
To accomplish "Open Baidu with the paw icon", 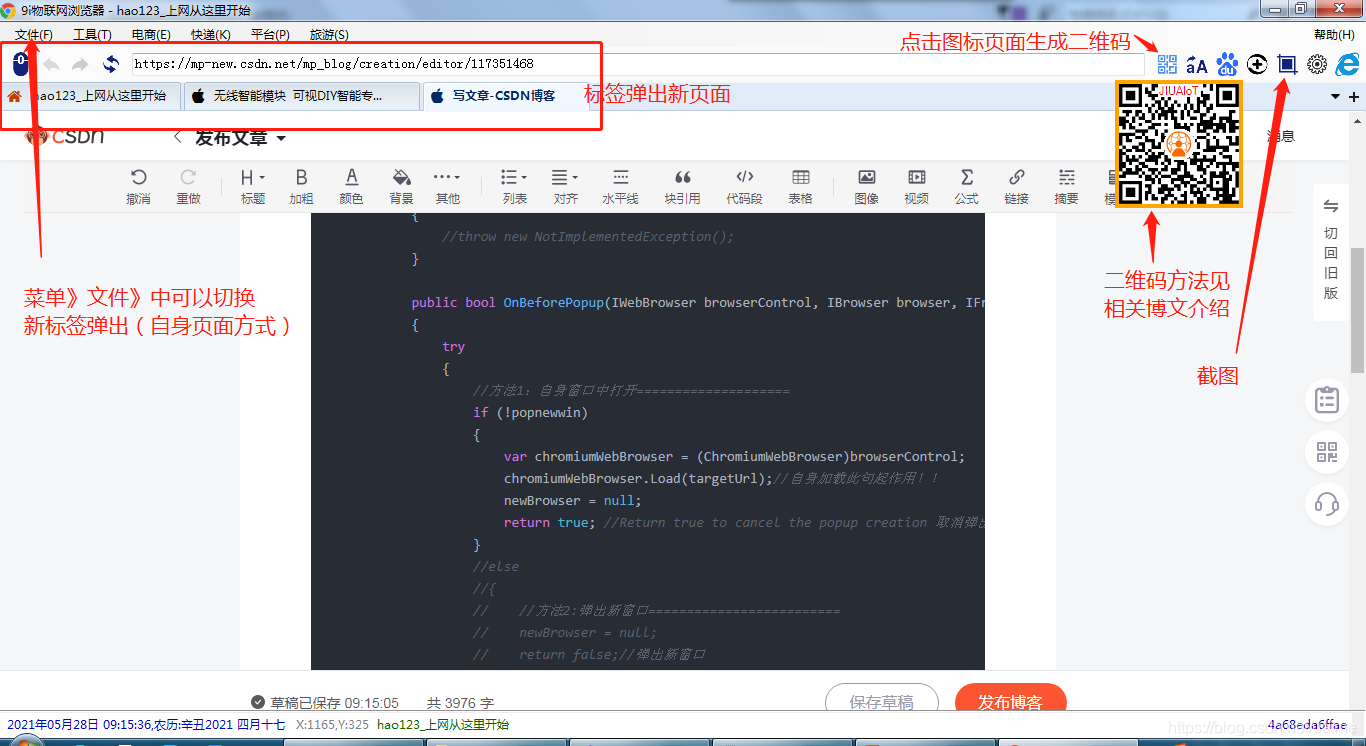I will 1227,64.
